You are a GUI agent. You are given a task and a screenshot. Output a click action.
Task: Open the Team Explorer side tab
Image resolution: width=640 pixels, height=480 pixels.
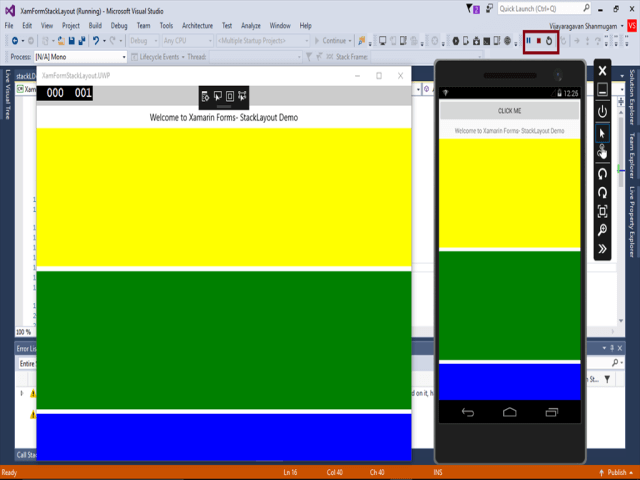pos(632,156)
